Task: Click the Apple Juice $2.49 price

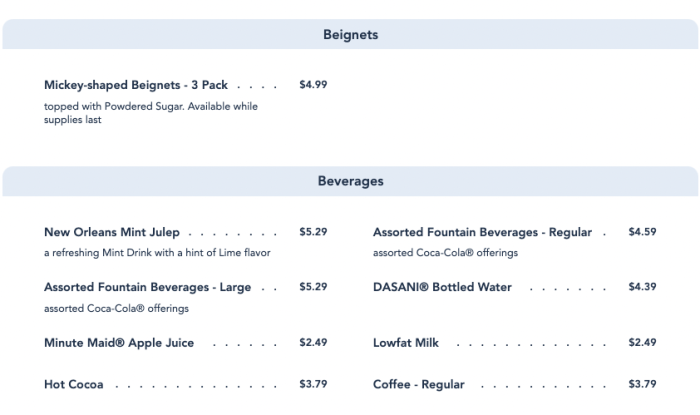Action: (x=313, y=342)
